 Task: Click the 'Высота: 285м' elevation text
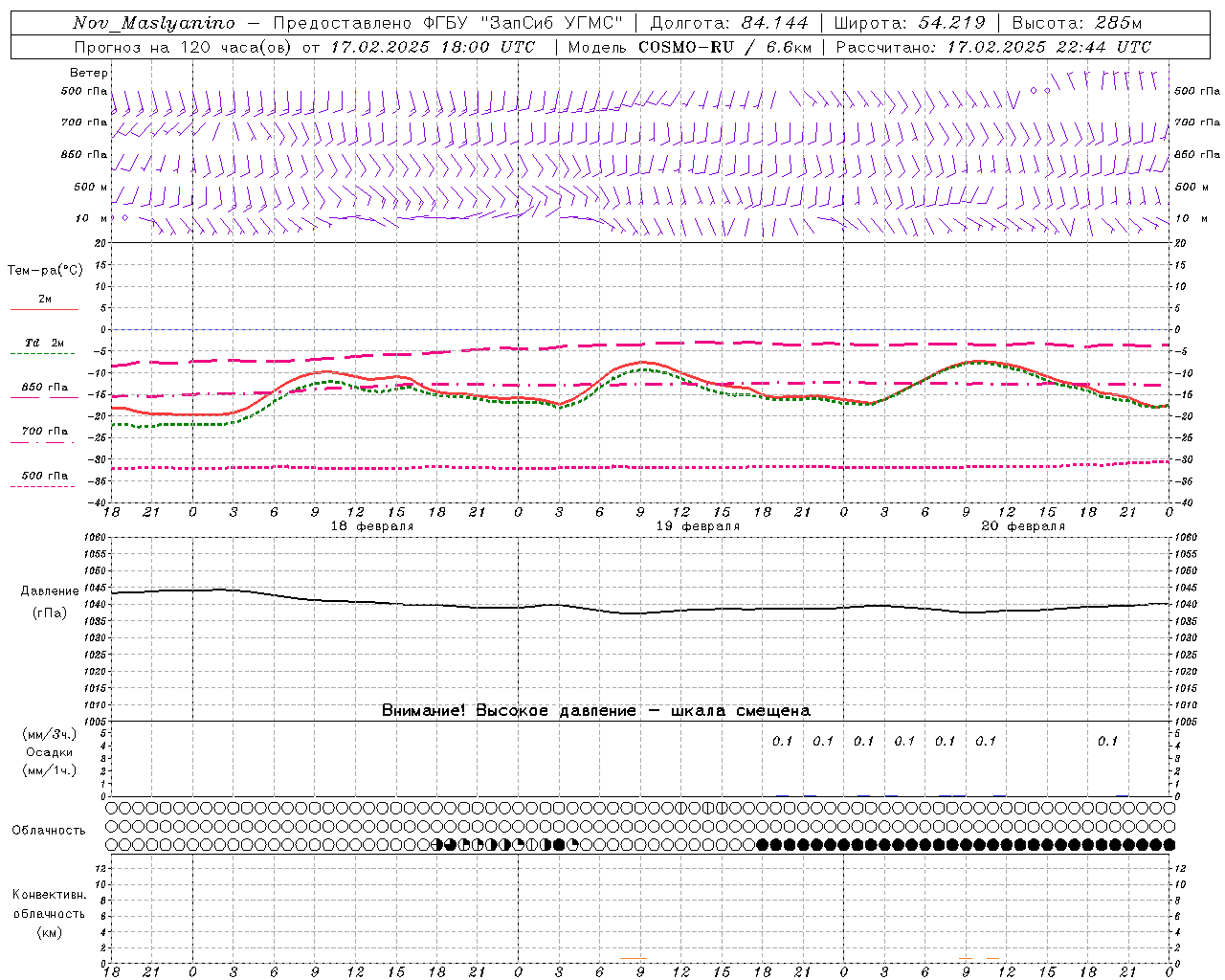[1077, 23]
